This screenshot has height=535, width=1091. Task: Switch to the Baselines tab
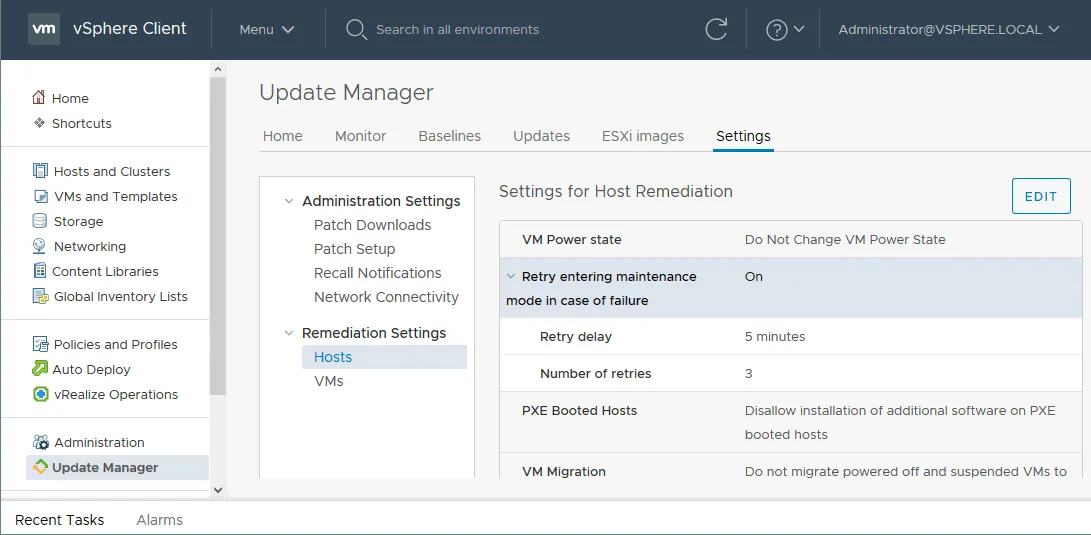pyautogui.click(x=449, y=136)
